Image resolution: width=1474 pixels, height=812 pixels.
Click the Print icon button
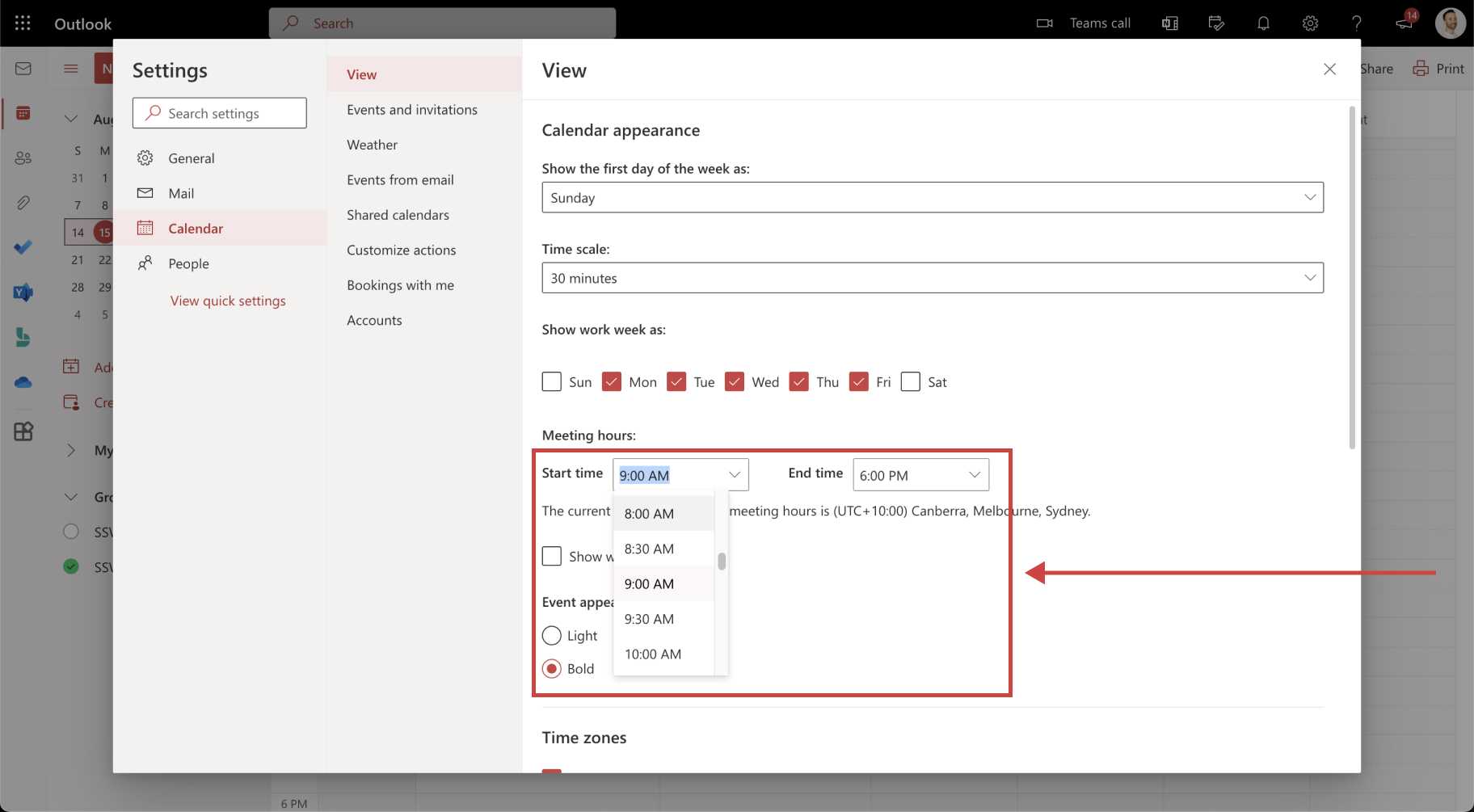[1421, 69]
